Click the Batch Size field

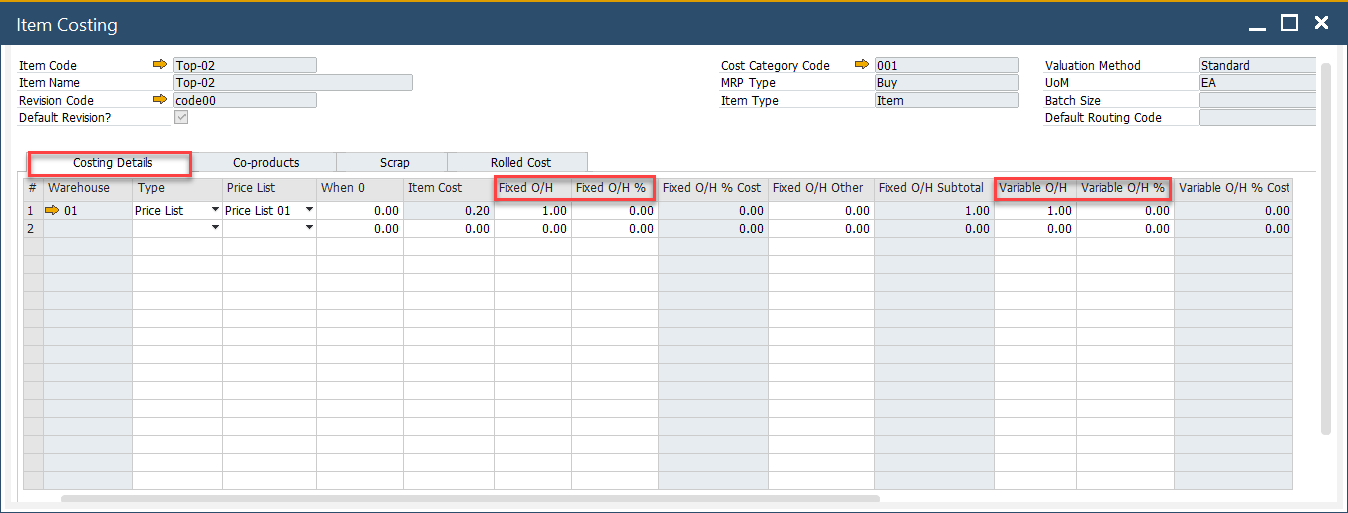tap(1257, 100)
